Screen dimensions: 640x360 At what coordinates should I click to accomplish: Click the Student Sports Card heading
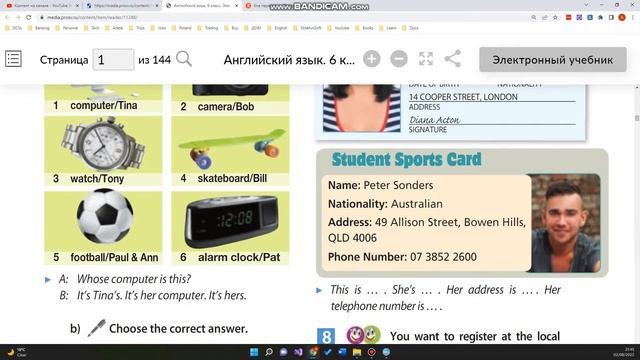[406, 160]
